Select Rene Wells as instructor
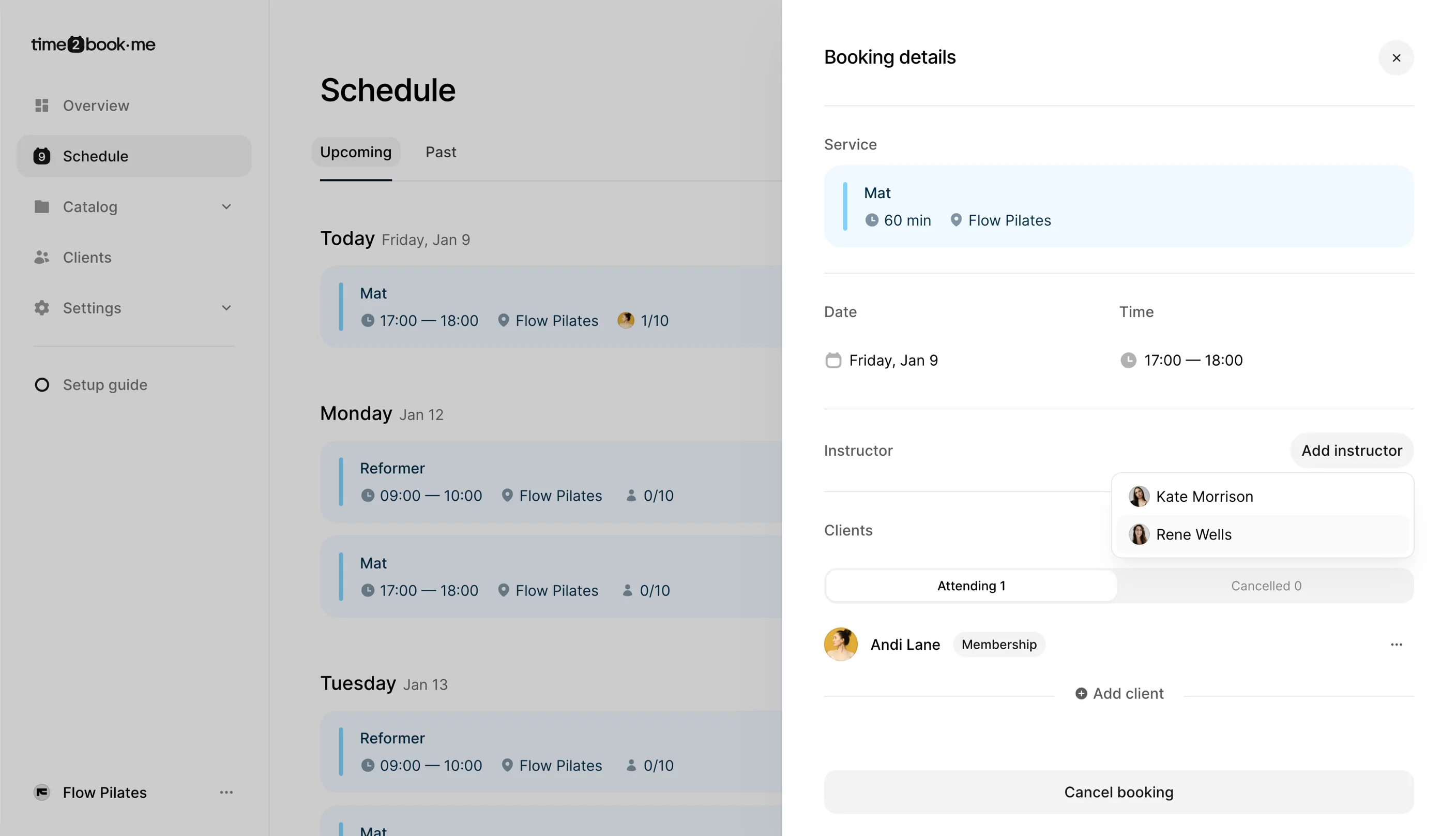Screen dimensions: 1456x836 click(1193, 534)
